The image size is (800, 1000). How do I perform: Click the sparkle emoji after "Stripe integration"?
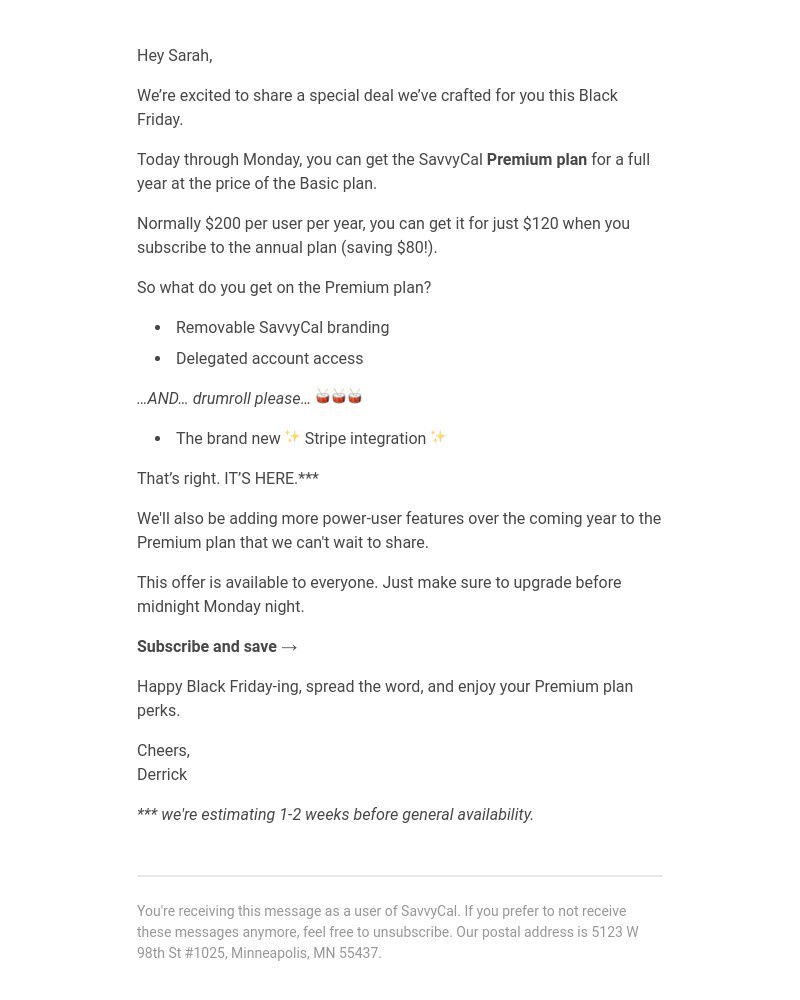tap(438, 437)
